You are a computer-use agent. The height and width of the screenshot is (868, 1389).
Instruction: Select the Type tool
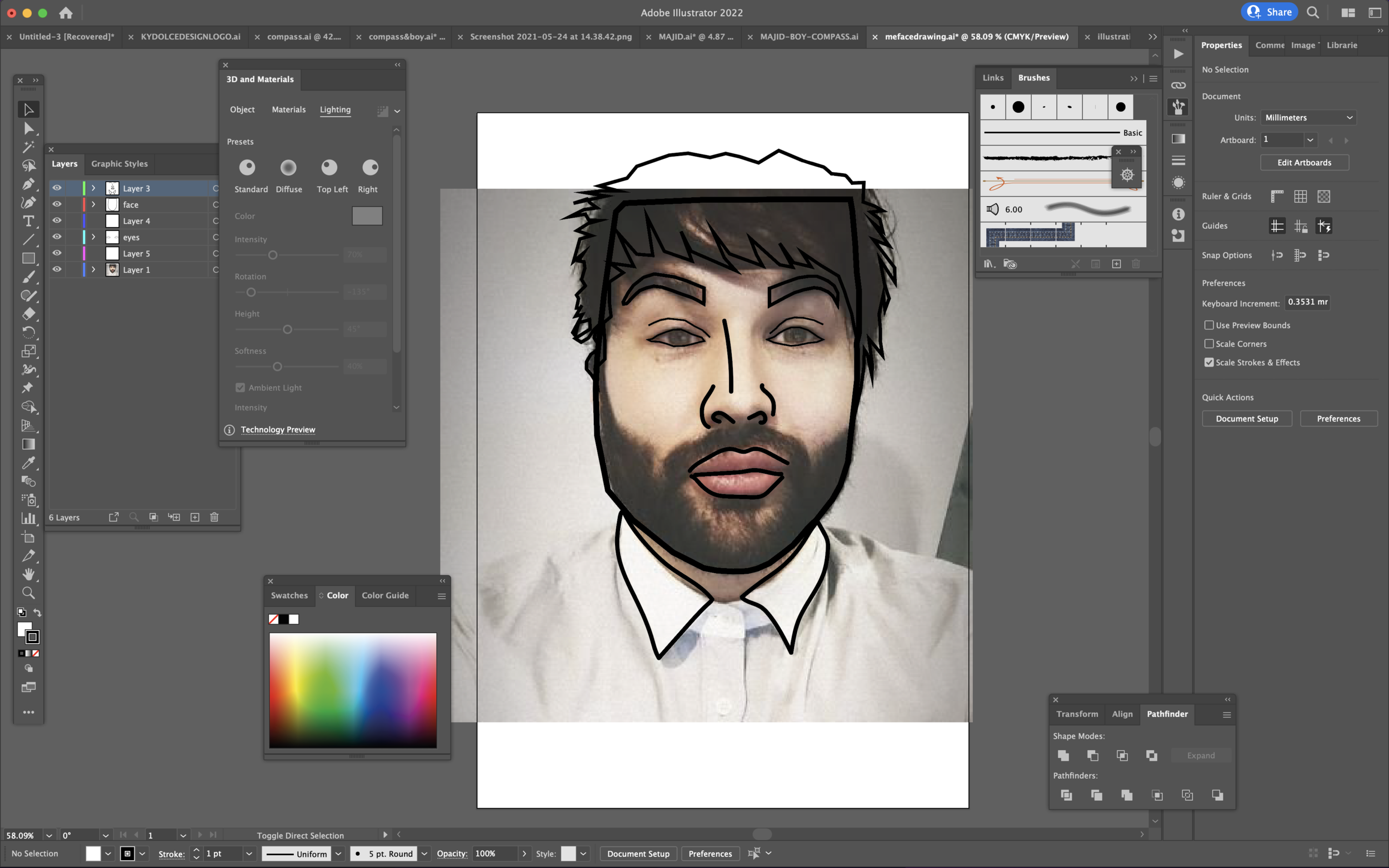point(28,221)
